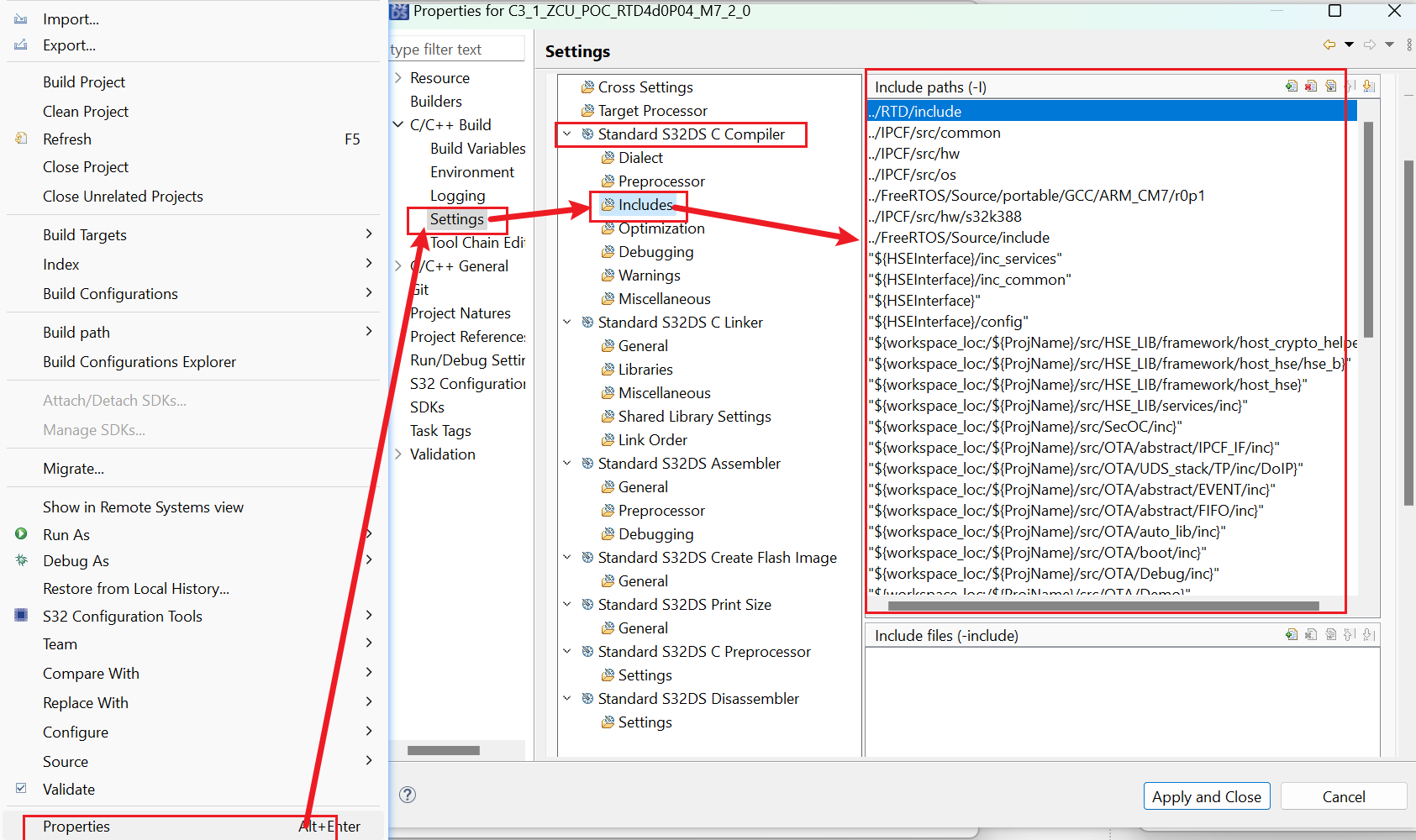Delete the selected include path with red X icon
Viewport: 1416px width, 840px height.
[1311, 86]
